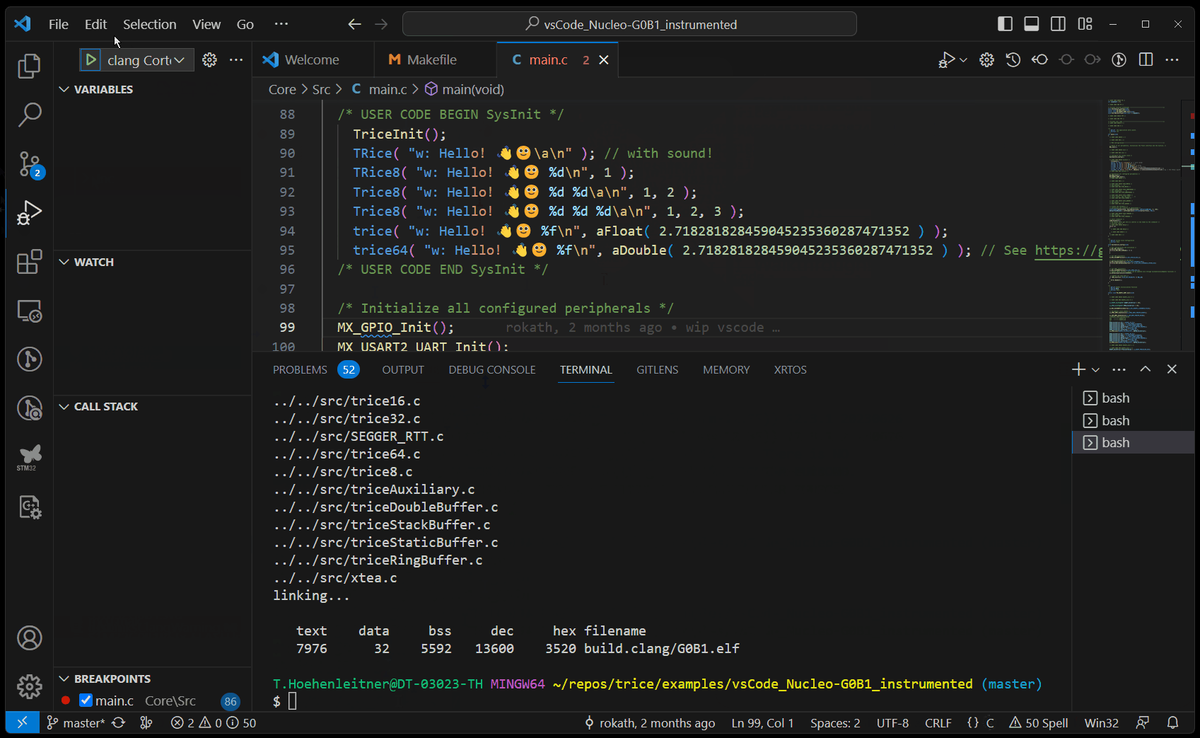Maximize the panel with the up chevron
Screen dimensions: 1200x738
click(1146, 369)
